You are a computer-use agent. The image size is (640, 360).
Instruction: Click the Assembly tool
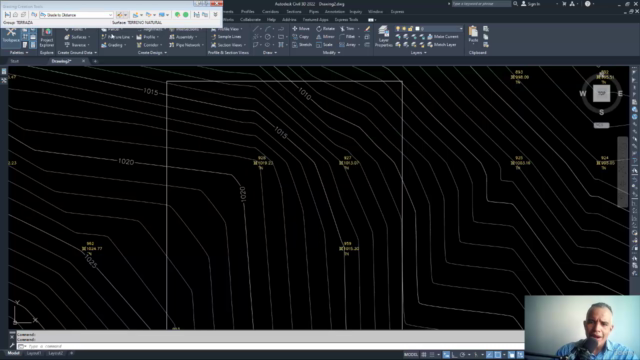183,37
